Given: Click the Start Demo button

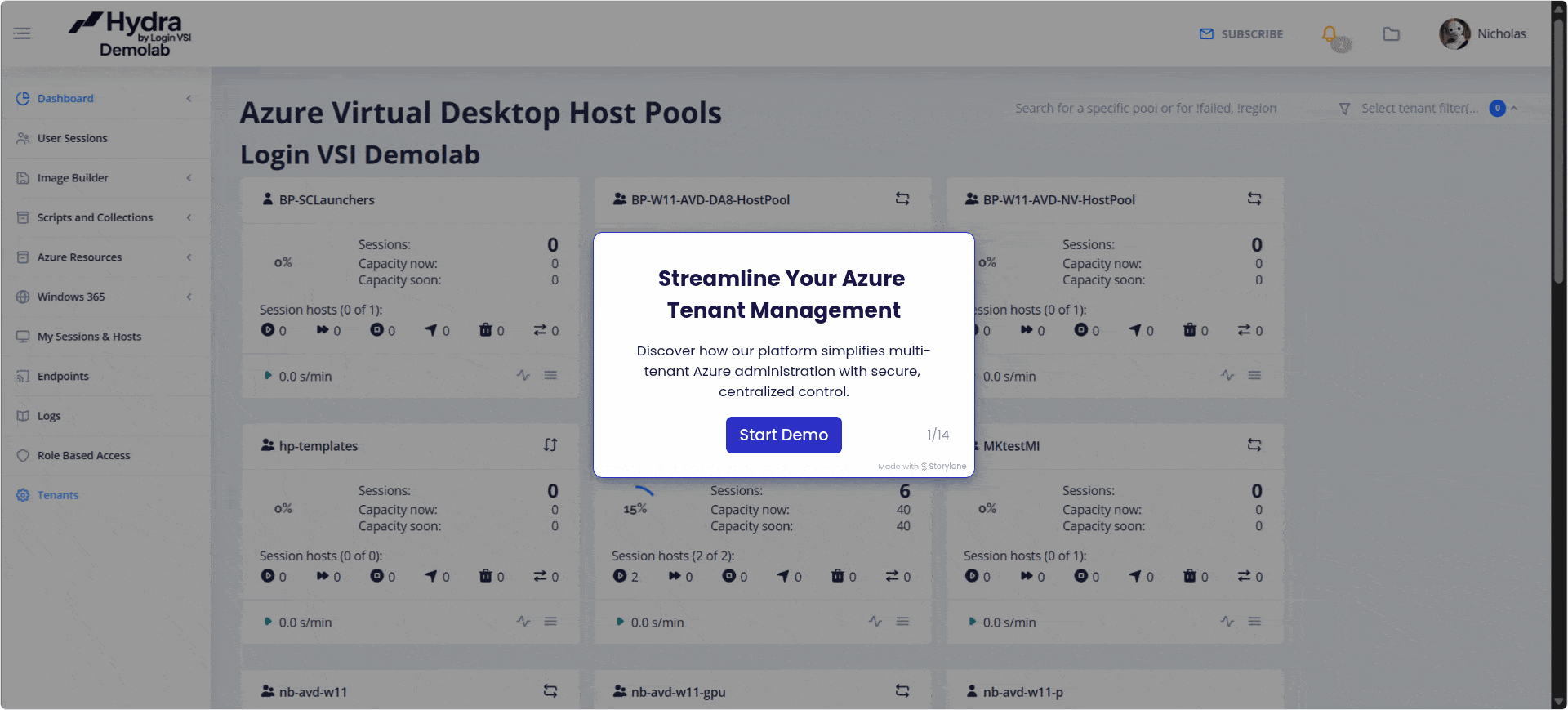Looking at the screenshot, I should point(783,435).
